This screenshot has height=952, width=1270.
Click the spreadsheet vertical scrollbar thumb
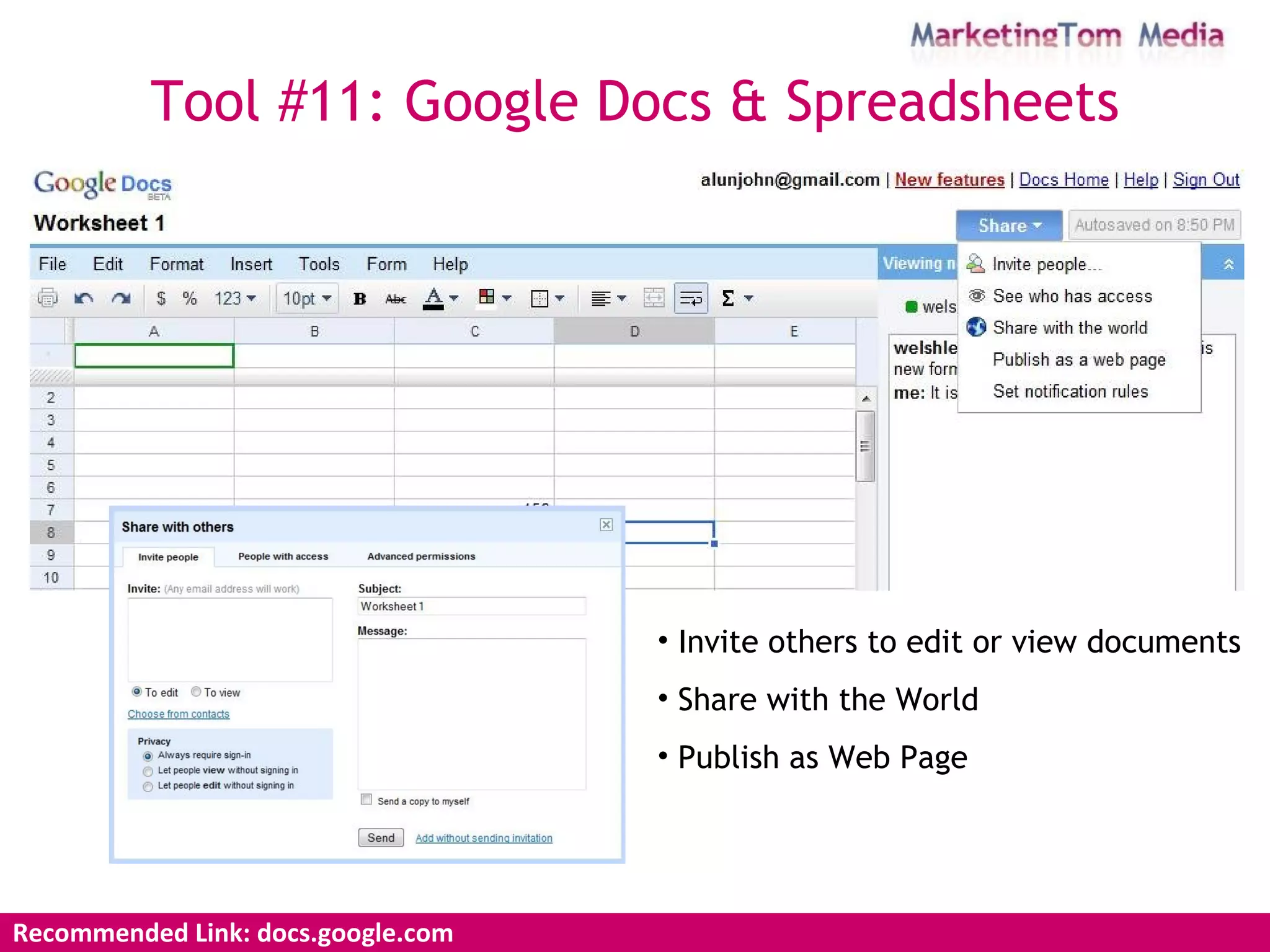(x=865, y=446)
